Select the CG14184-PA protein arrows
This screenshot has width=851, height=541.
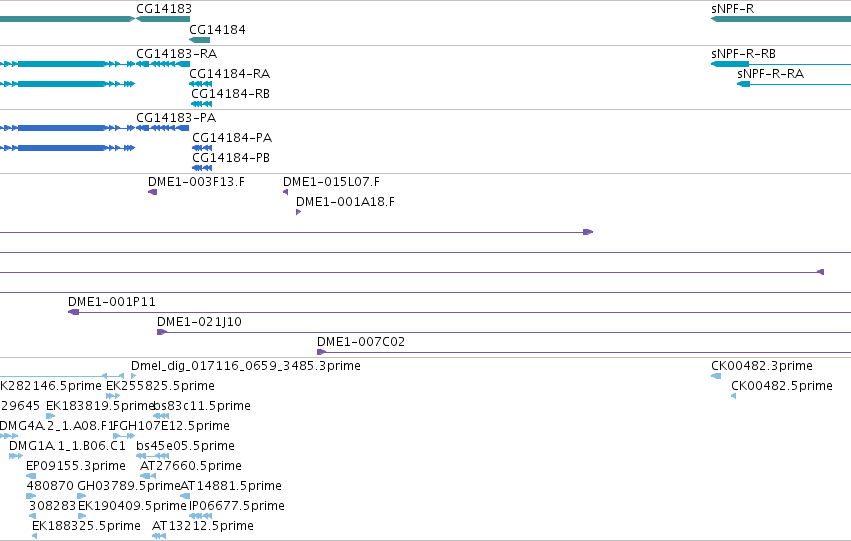[202, 148]
